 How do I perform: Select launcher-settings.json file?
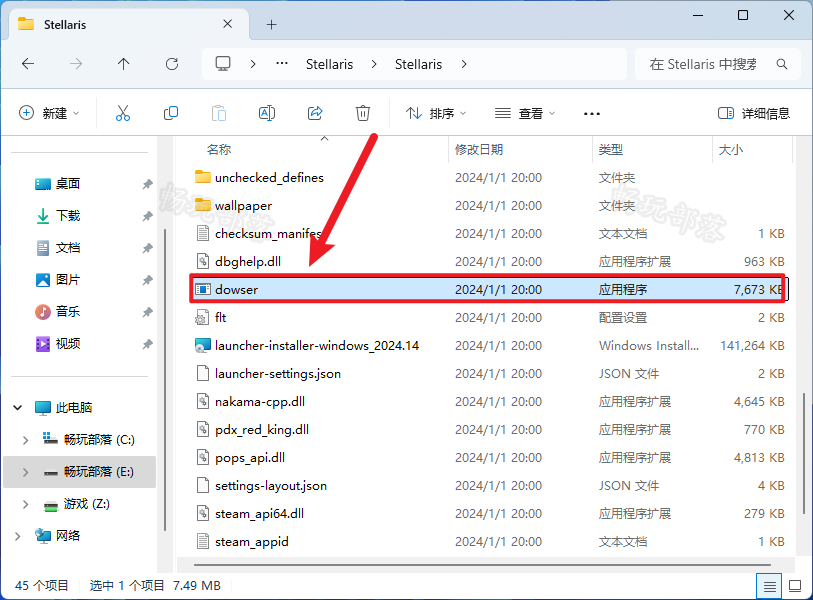(x=278, y=373)
